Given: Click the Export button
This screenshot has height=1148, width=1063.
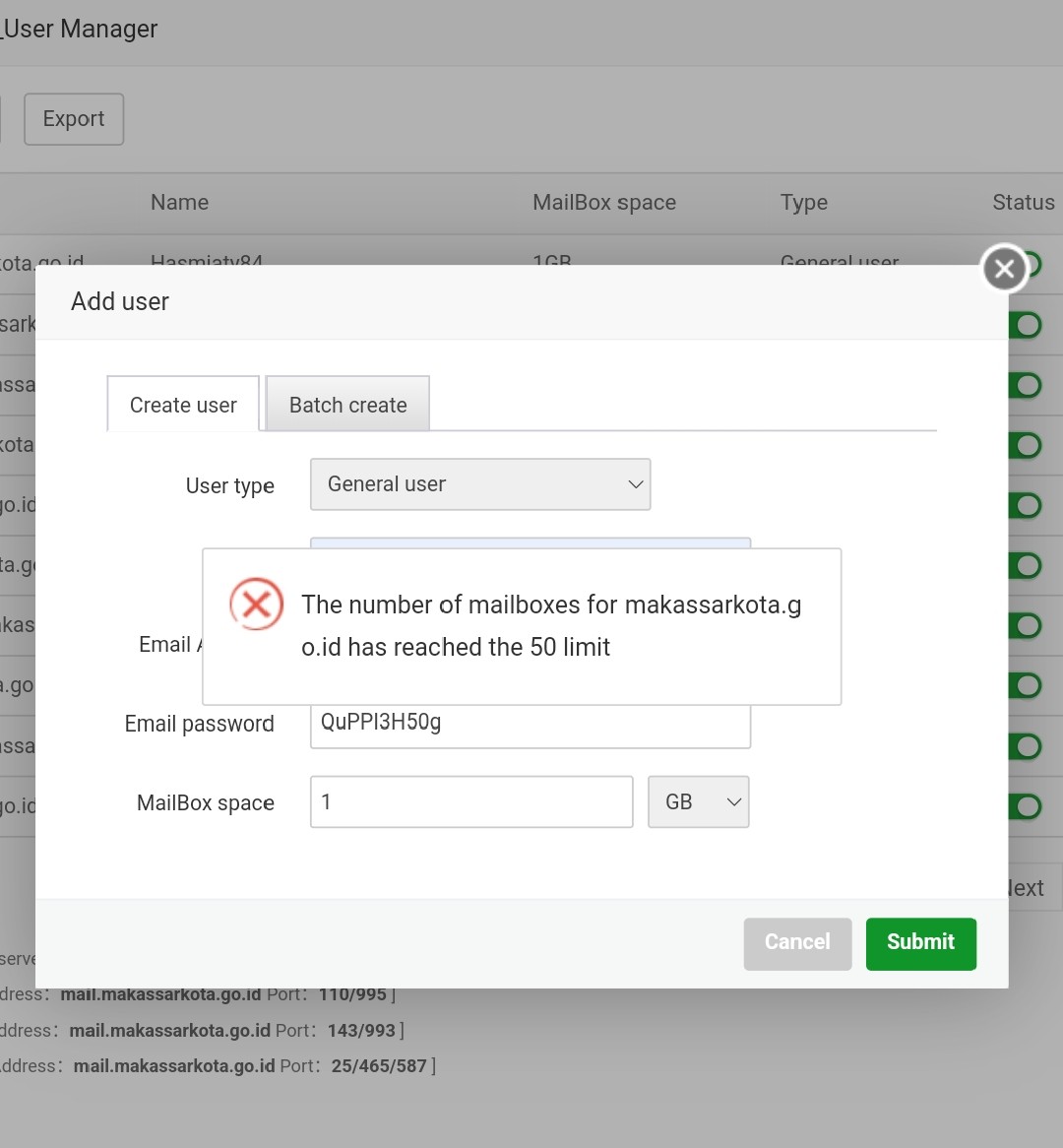Looking at the screenshot, I should click(74, 119).
